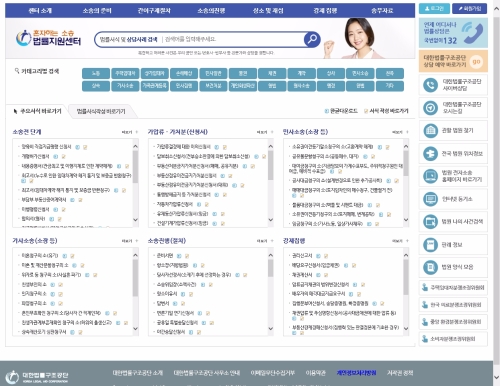Click the 법률지원센터 logo
Screen dimensions: 500x386
pos(49,38)
